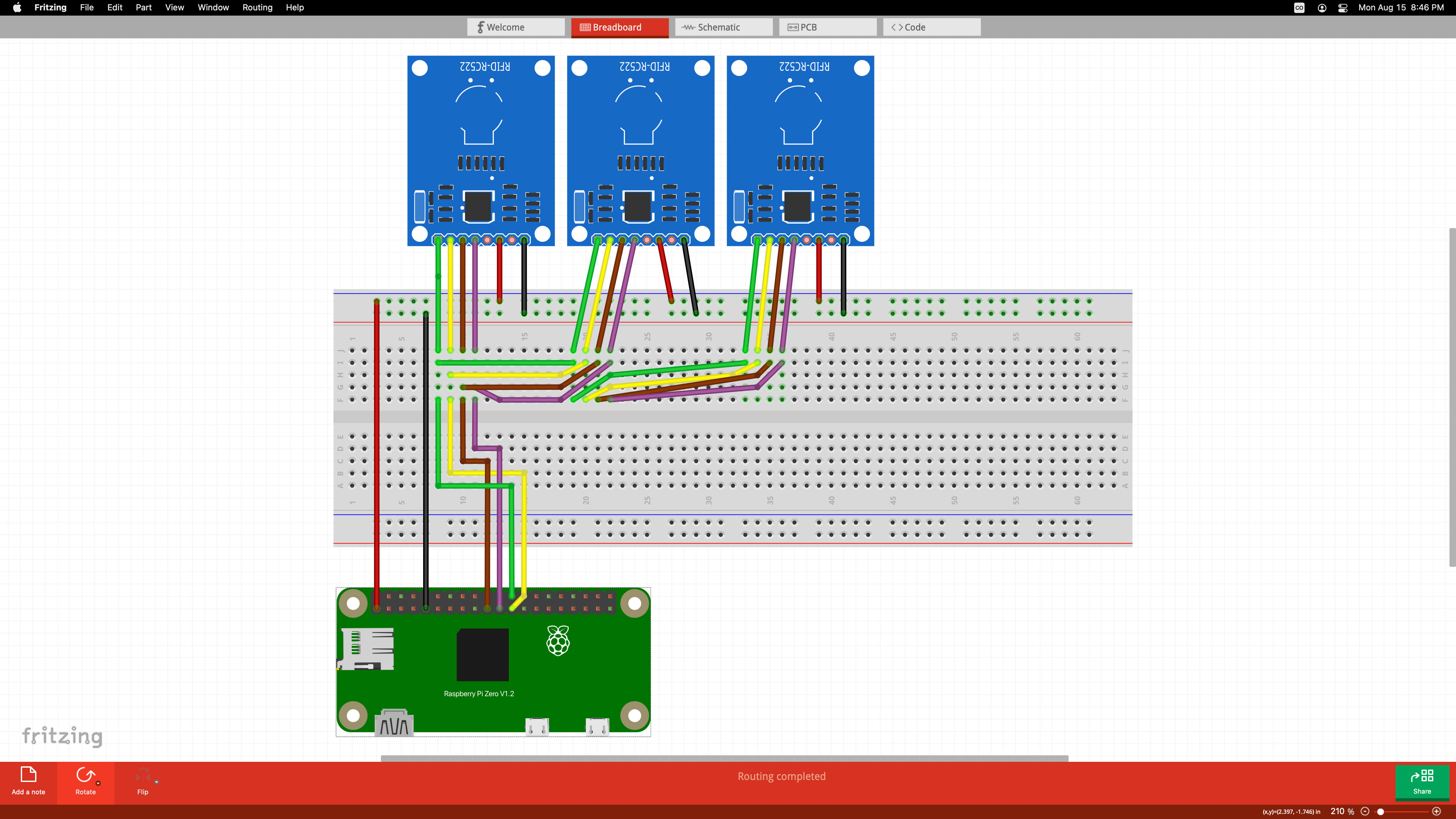Click the user account icon in the menu bar
Image resolution: width=1456 pixels, height=819 pixels.
[1322, 7]
